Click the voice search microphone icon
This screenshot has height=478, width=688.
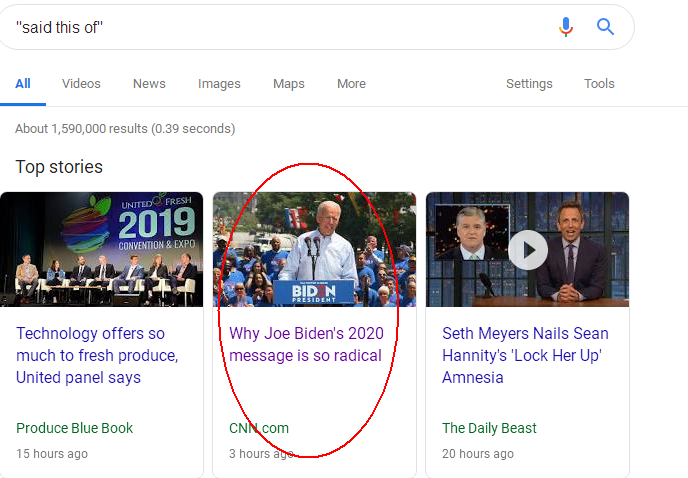566,27
